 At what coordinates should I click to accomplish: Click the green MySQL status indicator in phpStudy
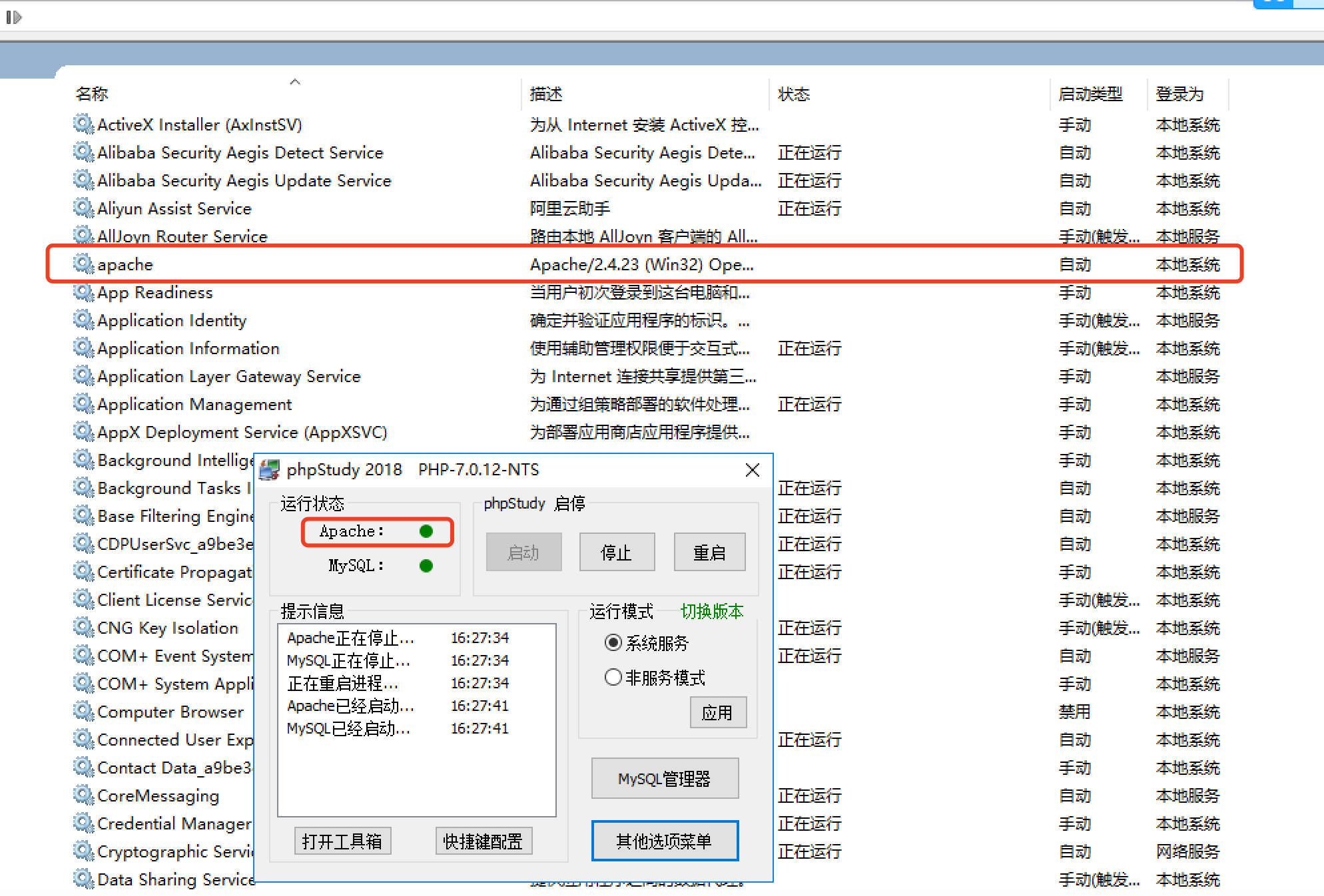tap(426, 566)
